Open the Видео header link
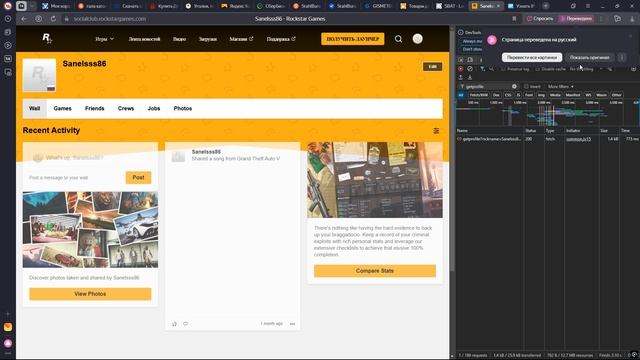 pos(179,39)
